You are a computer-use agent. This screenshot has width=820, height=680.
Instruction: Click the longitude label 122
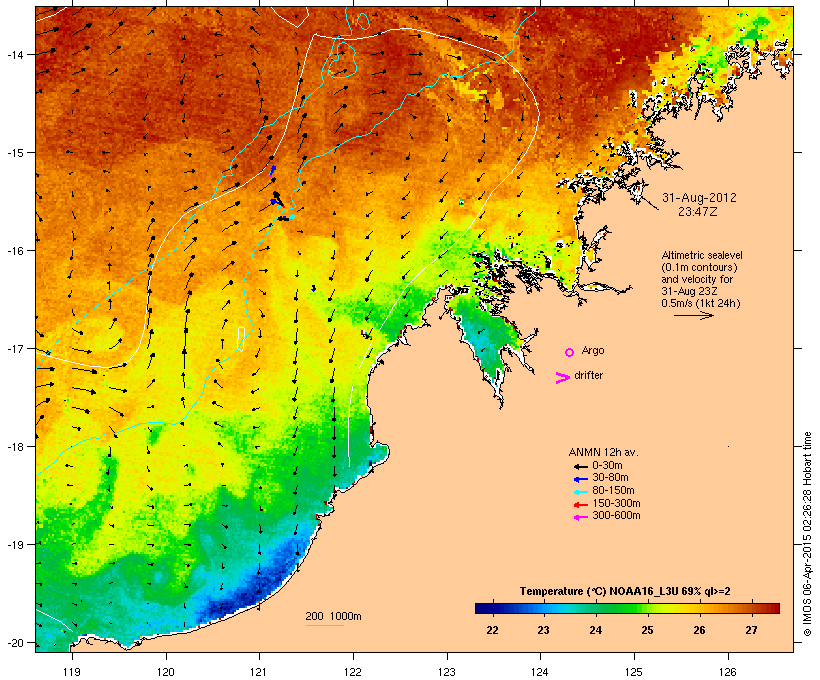(353, 672)
